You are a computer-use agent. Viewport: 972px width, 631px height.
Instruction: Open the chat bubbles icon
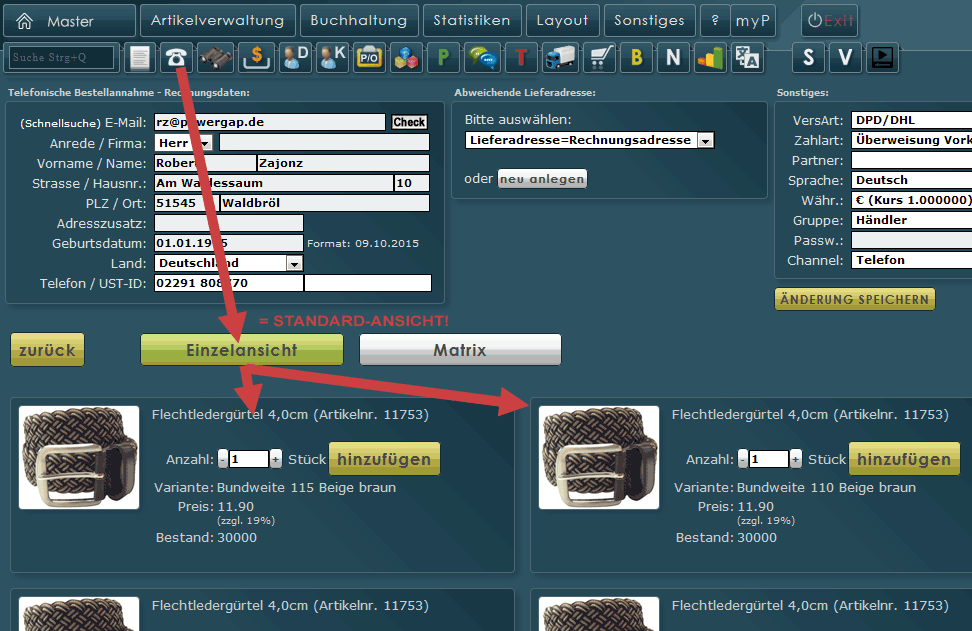coord(482,58)
